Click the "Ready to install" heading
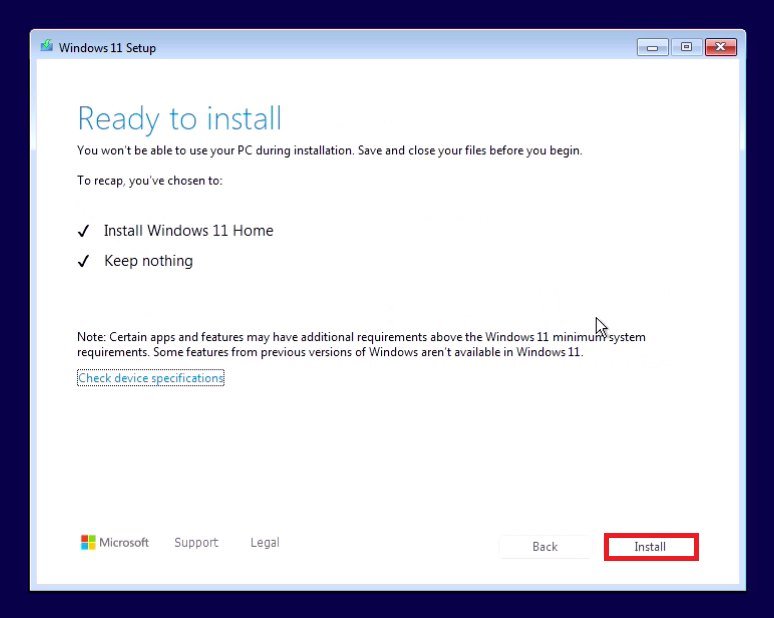This screenshot has height=618, width=774. (x=180, y=118)
